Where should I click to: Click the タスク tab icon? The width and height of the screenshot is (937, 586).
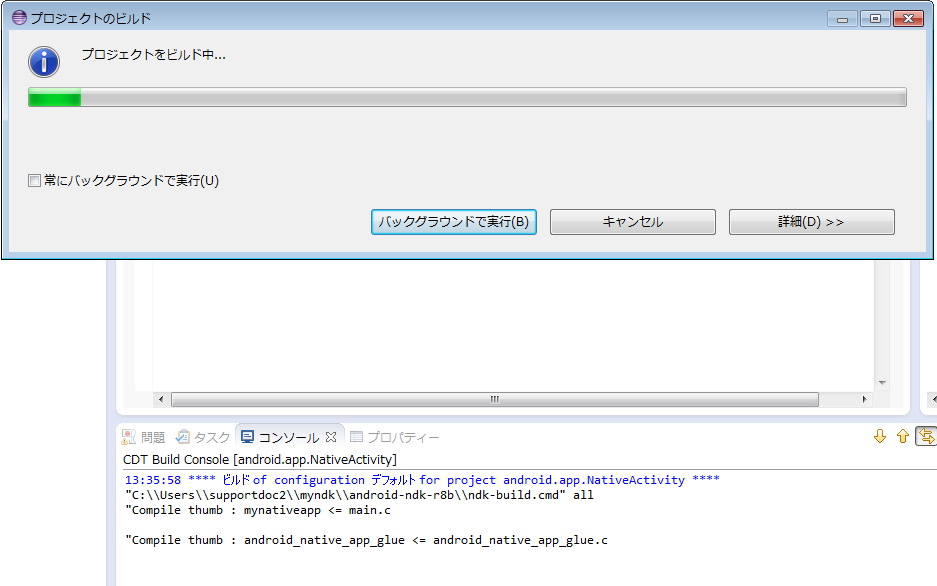tap(182, 437)
